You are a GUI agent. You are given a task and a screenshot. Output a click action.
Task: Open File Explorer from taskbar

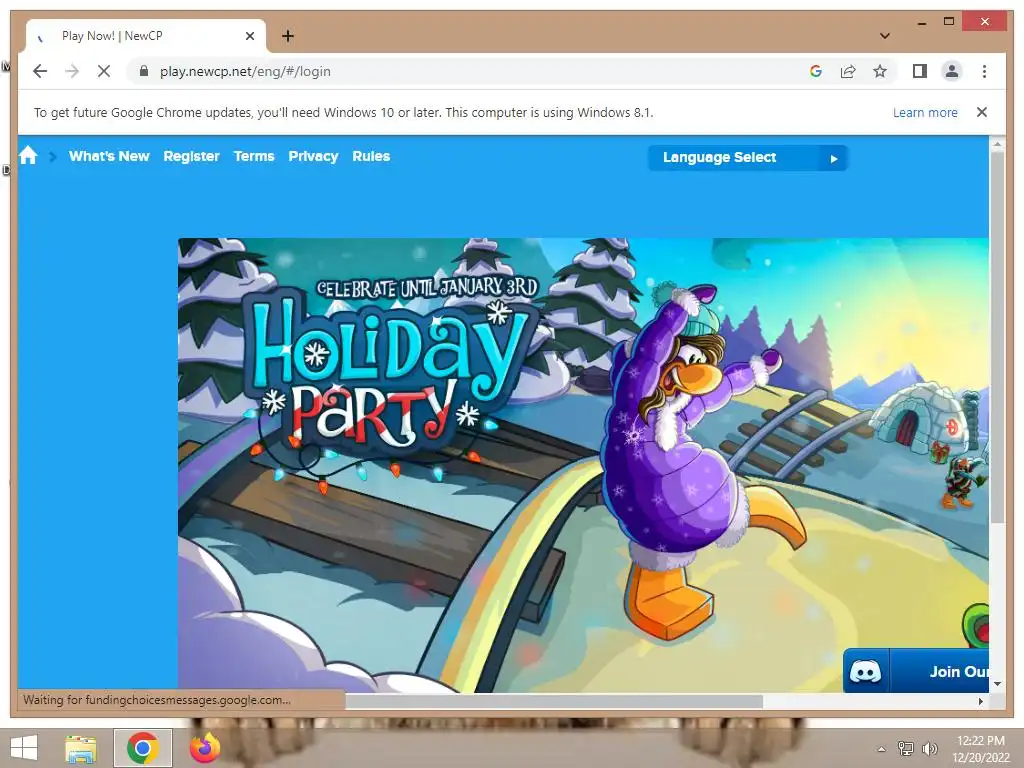(x=80, y=748)
